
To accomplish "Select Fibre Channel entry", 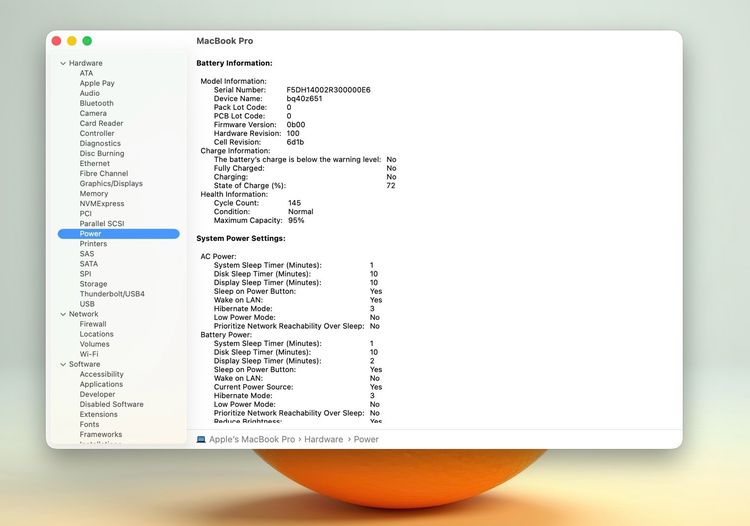I will (104, 174).
